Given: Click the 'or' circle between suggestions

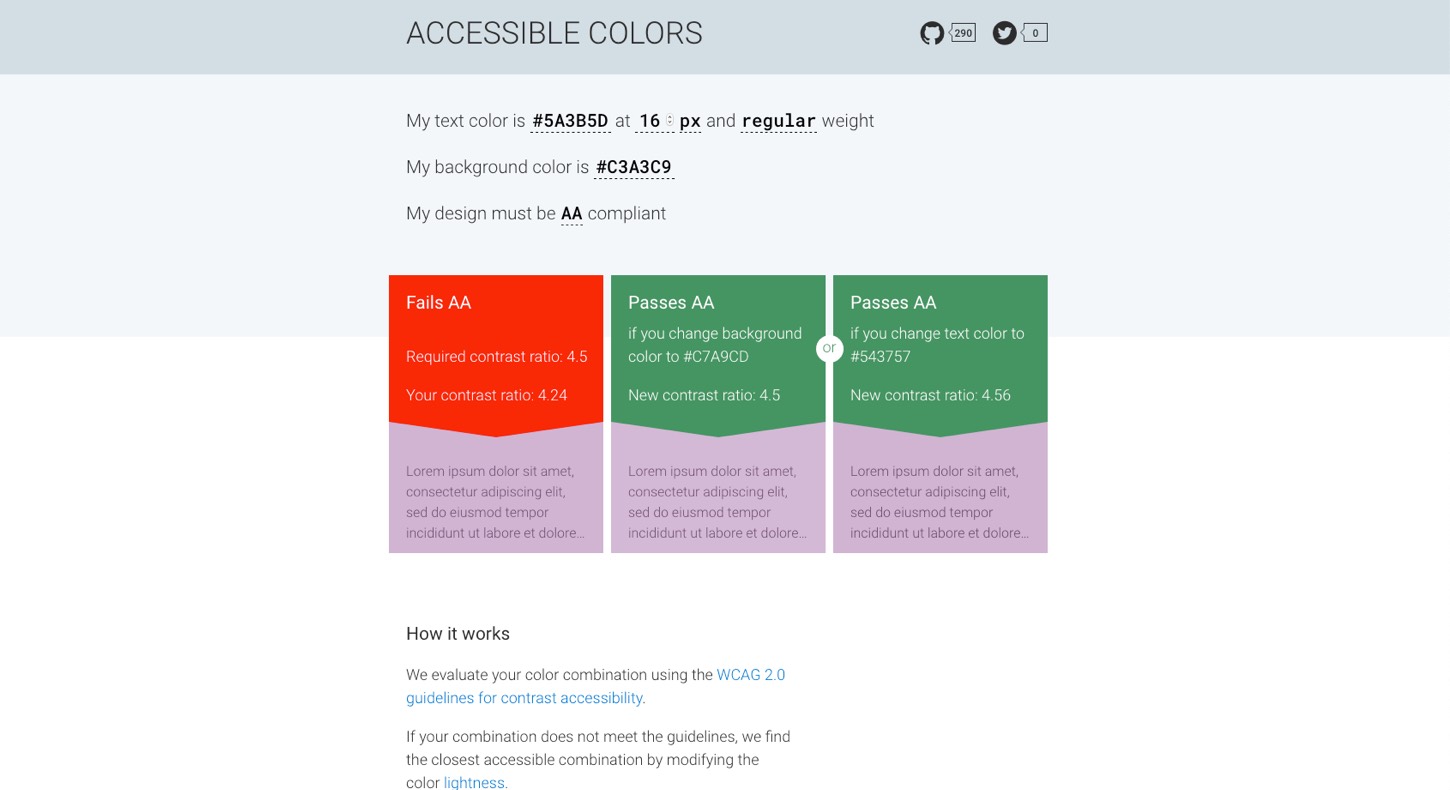Looking at the screenshot, I should click(x=829, y=348).
